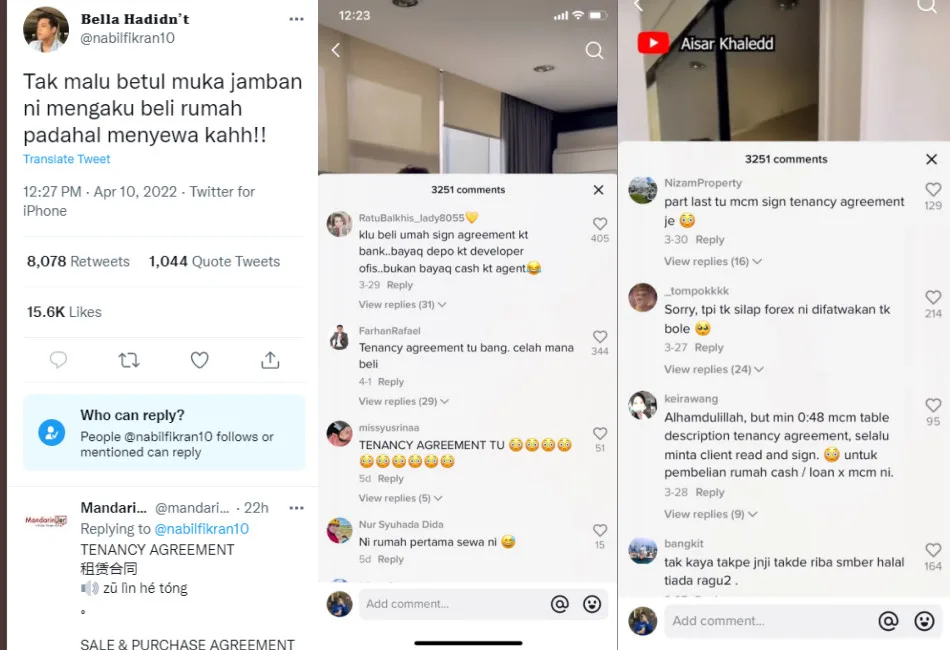Tap the search magnifier in middle TikTok panel
Viewport: 950px width, 650px height.
tap(594, 50)
